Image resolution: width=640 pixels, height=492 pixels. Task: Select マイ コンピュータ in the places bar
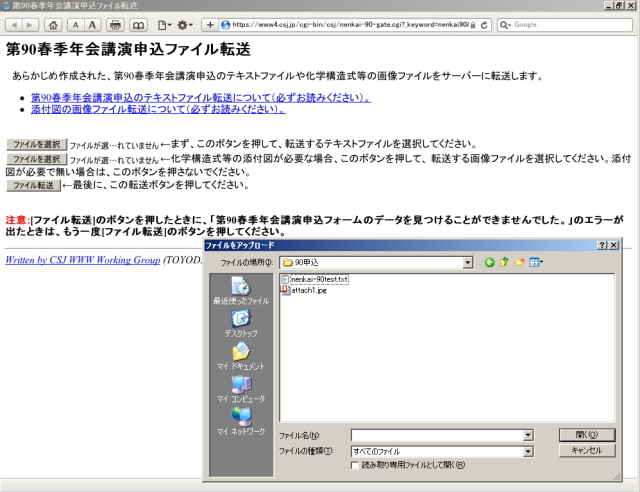tap(240, 389)
